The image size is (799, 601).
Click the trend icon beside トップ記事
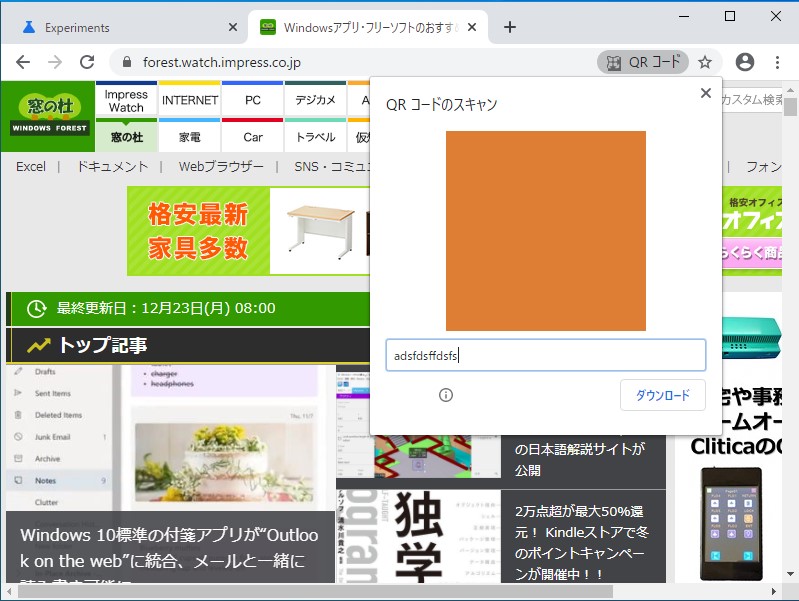click(x=39, y=346)
